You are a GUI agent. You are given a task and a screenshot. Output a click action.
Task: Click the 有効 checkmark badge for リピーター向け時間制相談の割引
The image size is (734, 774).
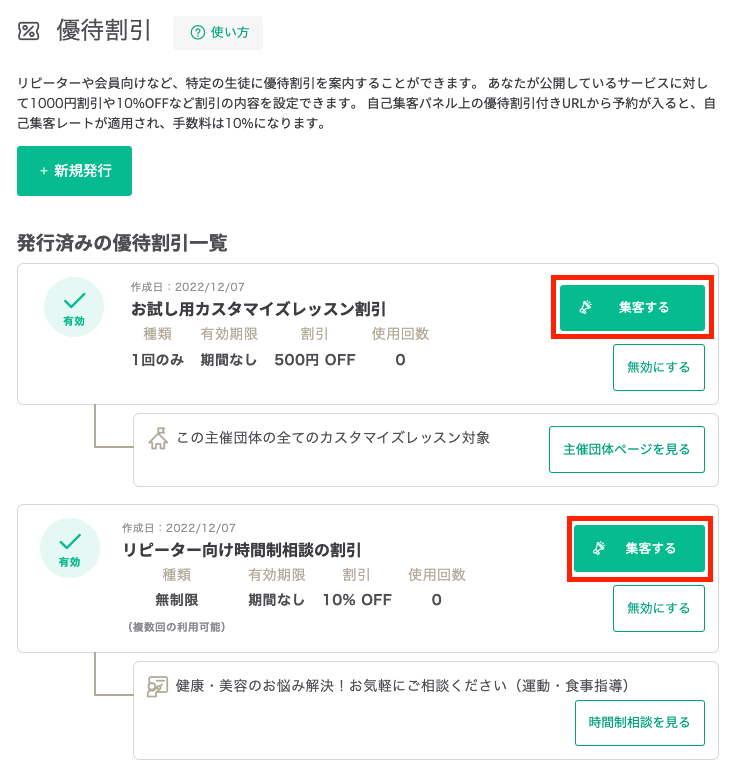tap(70, 548)
